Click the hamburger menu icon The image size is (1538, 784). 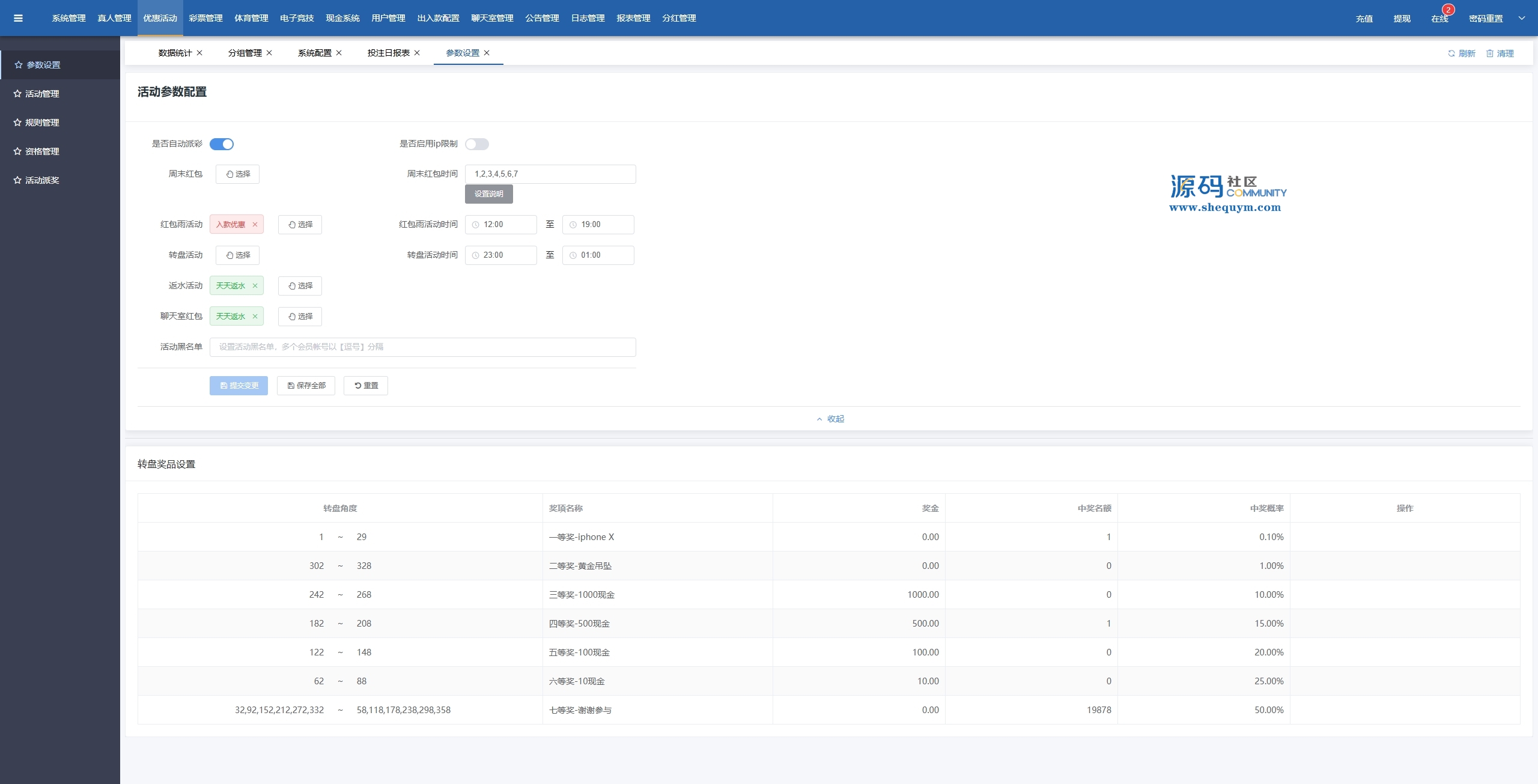point(18,18)
